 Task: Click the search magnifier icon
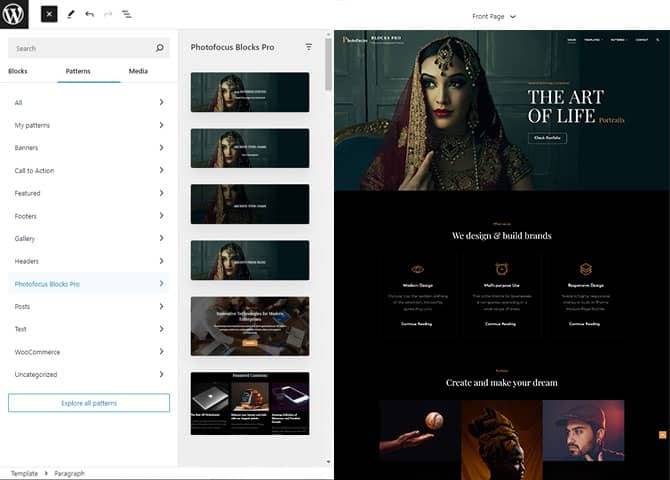159,48
